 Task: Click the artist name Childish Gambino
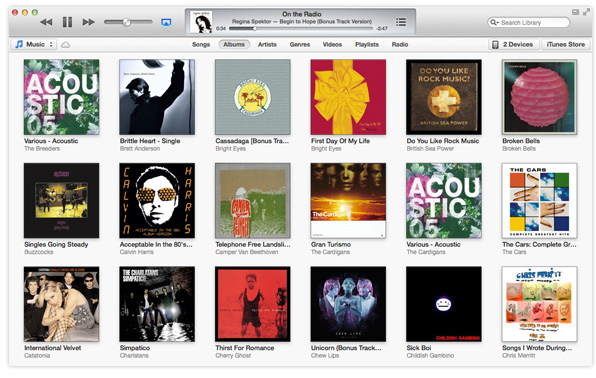(x=430, y=356)
